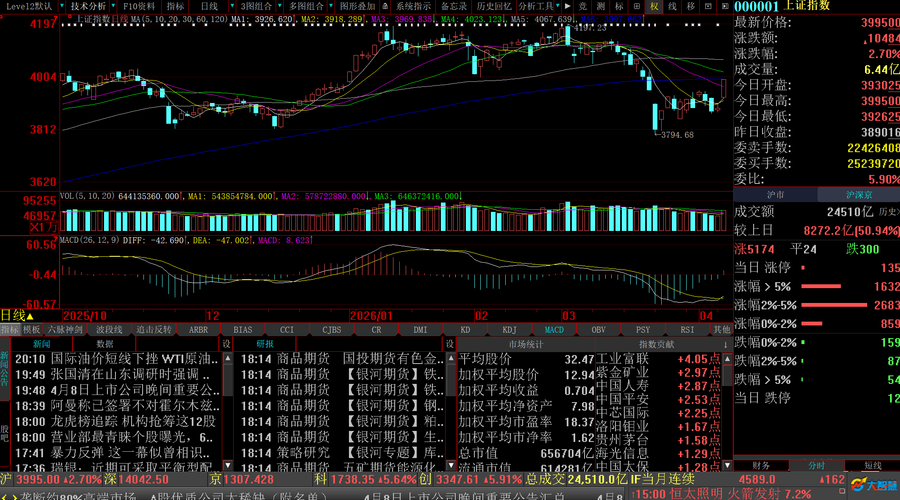This screenshot has height=500, width=900.
Task: Click the play arrow icon in toolbar
Action: click(x=567, y=6)
